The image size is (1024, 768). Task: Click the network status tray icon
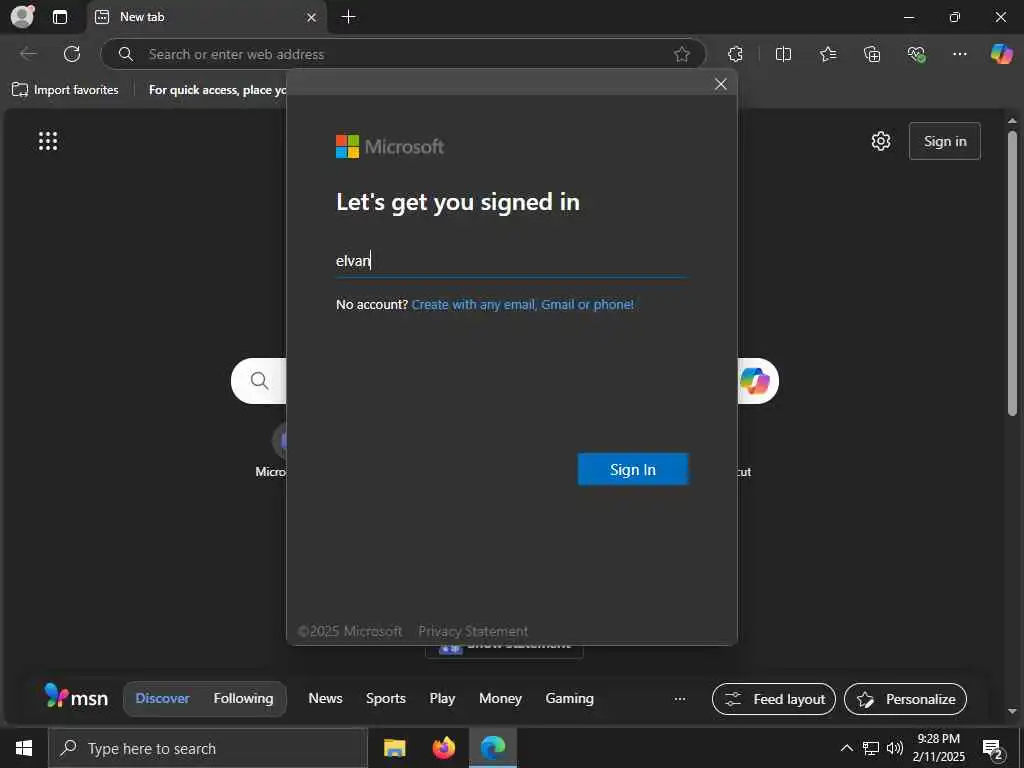[871, 748]
